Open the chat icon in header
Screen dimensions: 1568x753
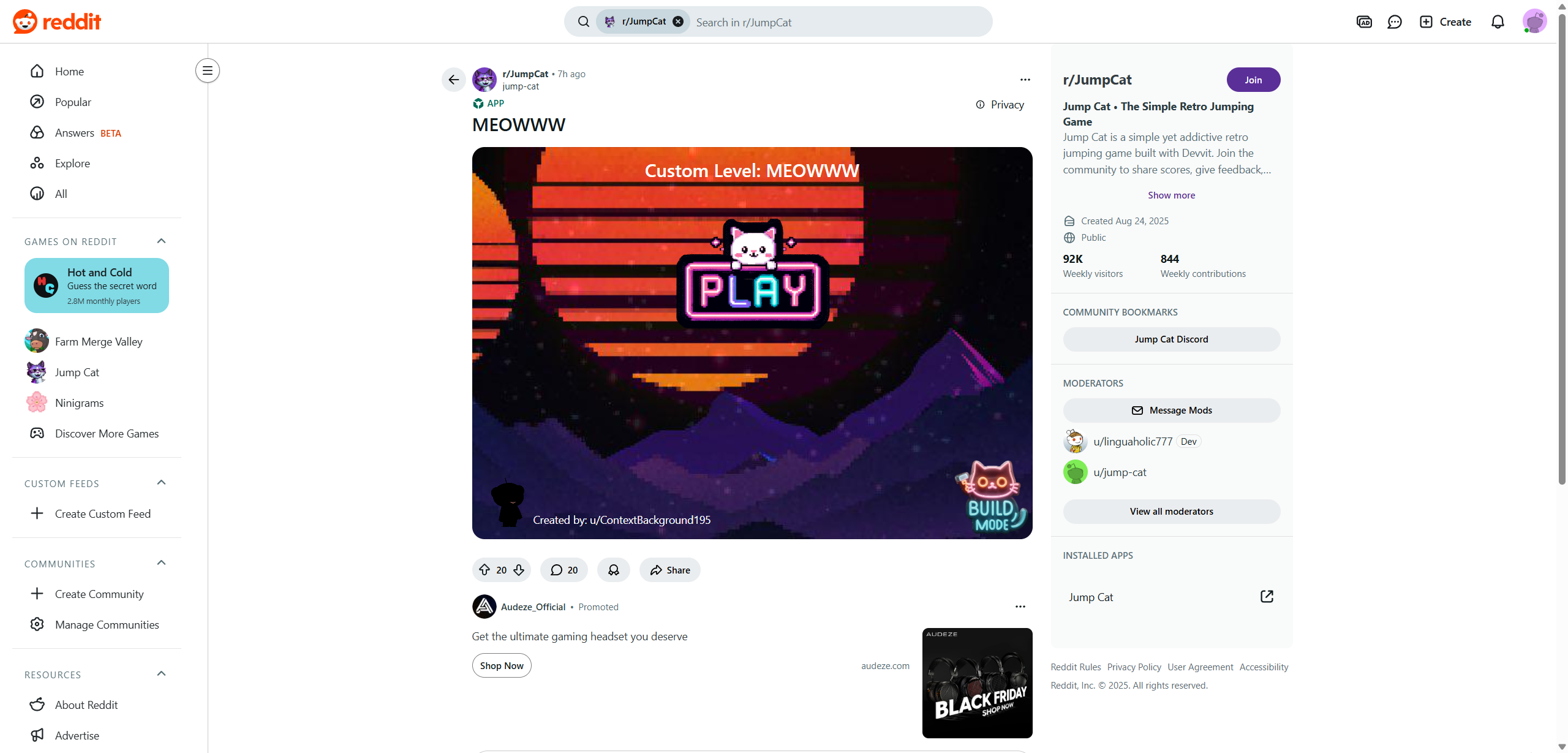[1395, 22]
